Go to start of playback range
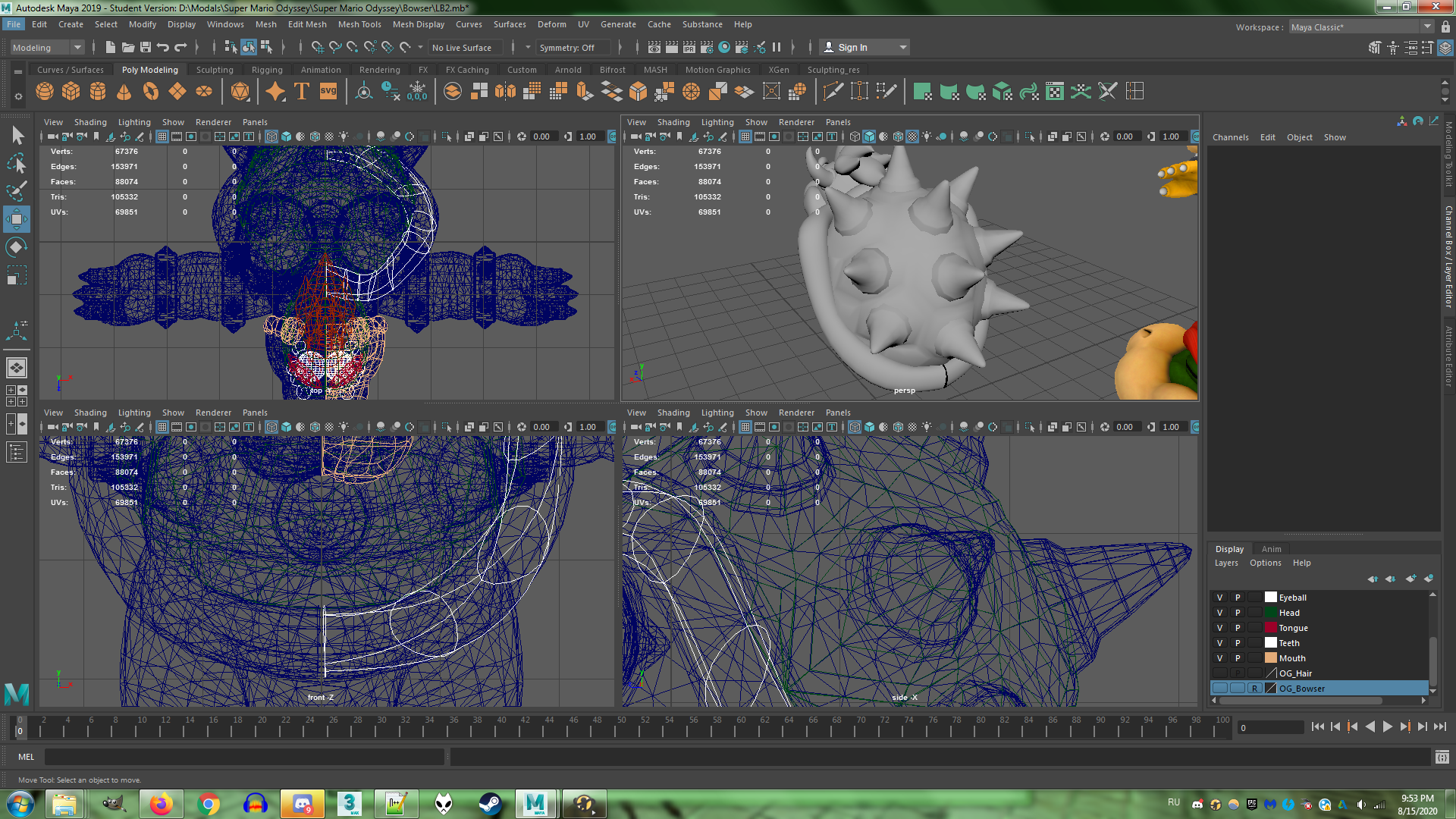Screen dimensions: 1456x819 [1317, 726]
